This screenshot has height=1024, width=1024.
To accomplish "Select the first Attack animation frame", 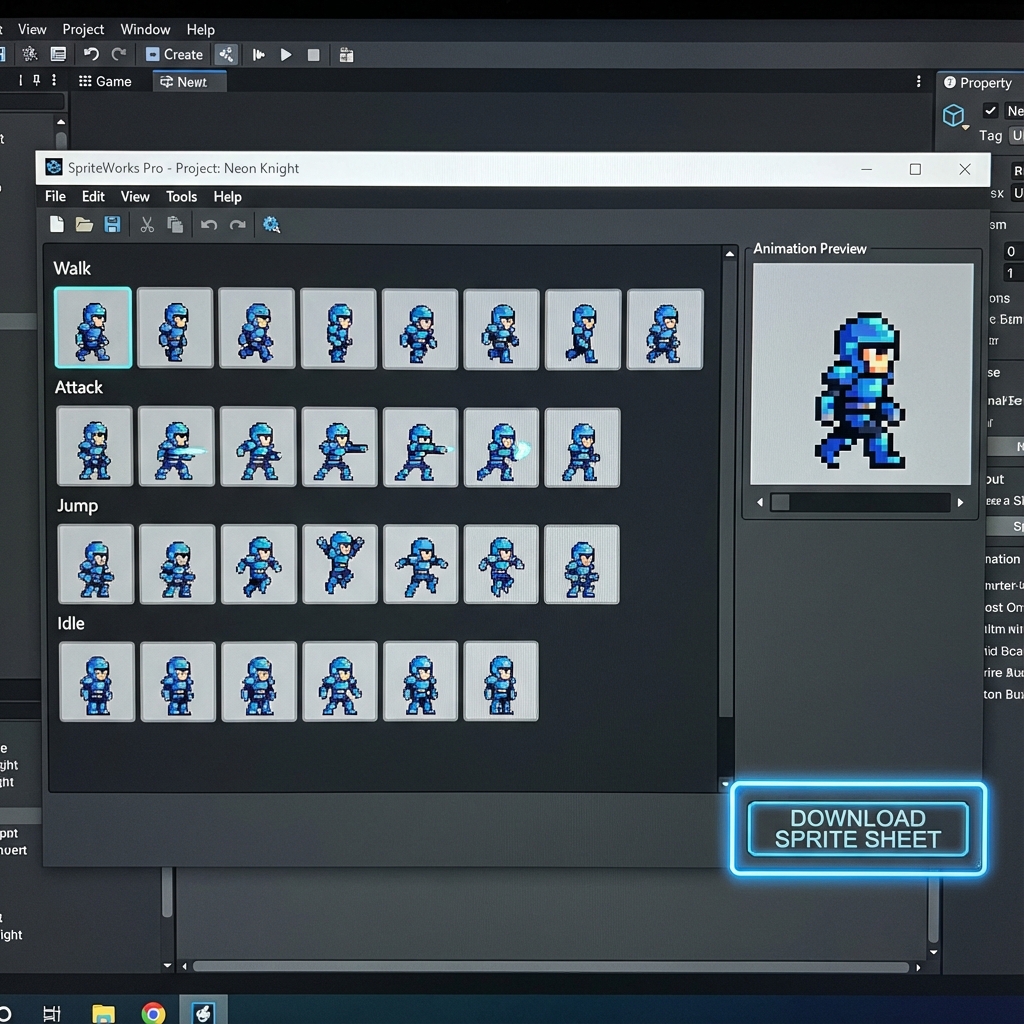I will pyautogui.click(x=95, y=446).
